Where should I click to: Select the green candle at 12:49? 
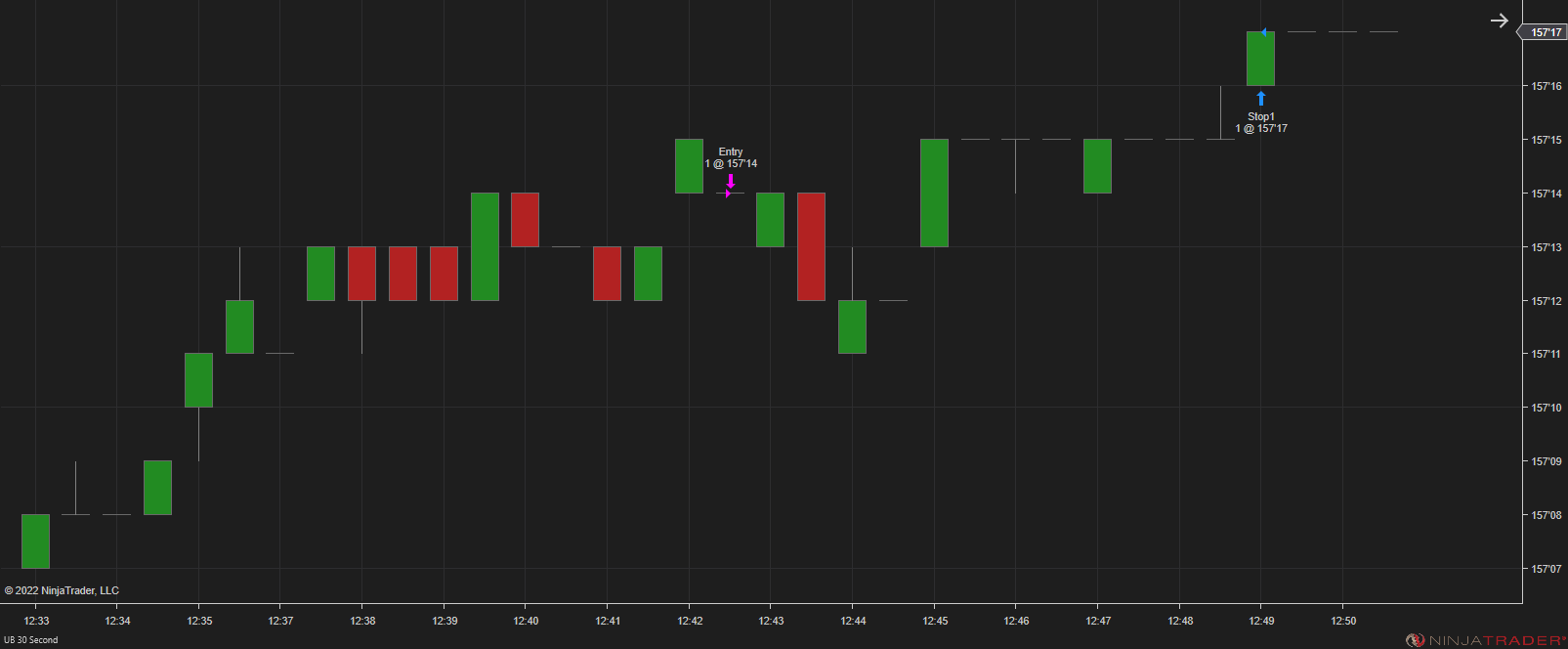point(1260,59)
